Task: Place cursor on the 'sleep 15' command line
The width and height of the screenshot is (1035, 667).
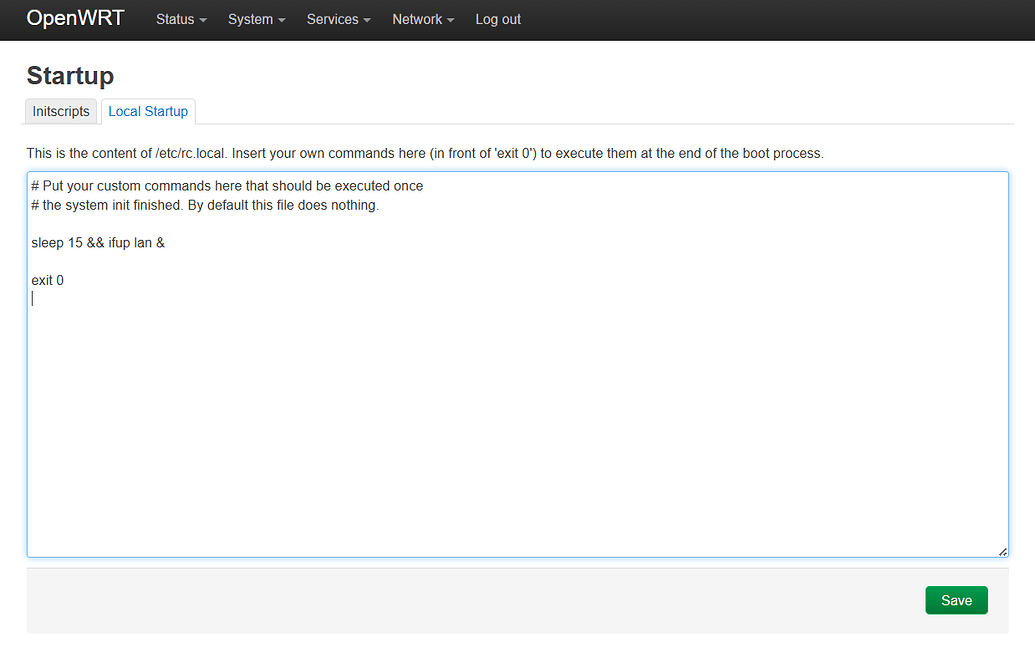Action: pyautogui.click(x=98, y=242)
